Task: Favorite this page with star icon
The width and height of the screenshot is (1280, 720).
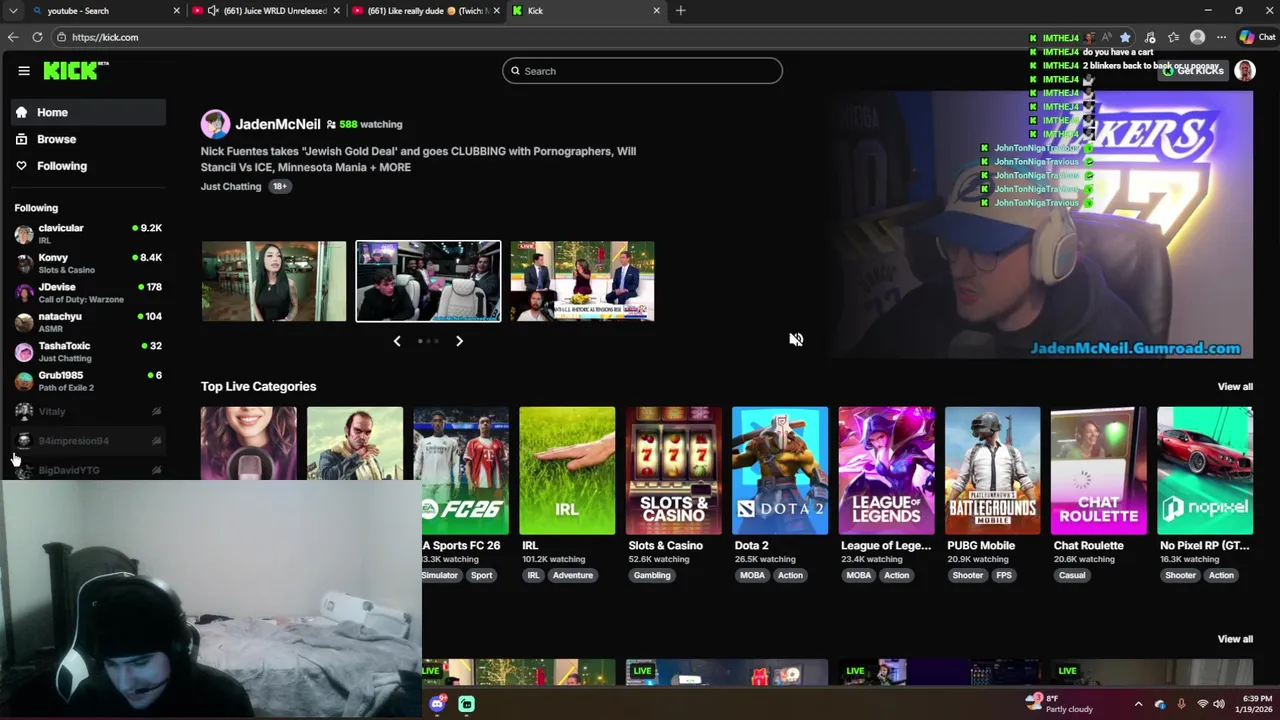Action: tap(1125, 37)
